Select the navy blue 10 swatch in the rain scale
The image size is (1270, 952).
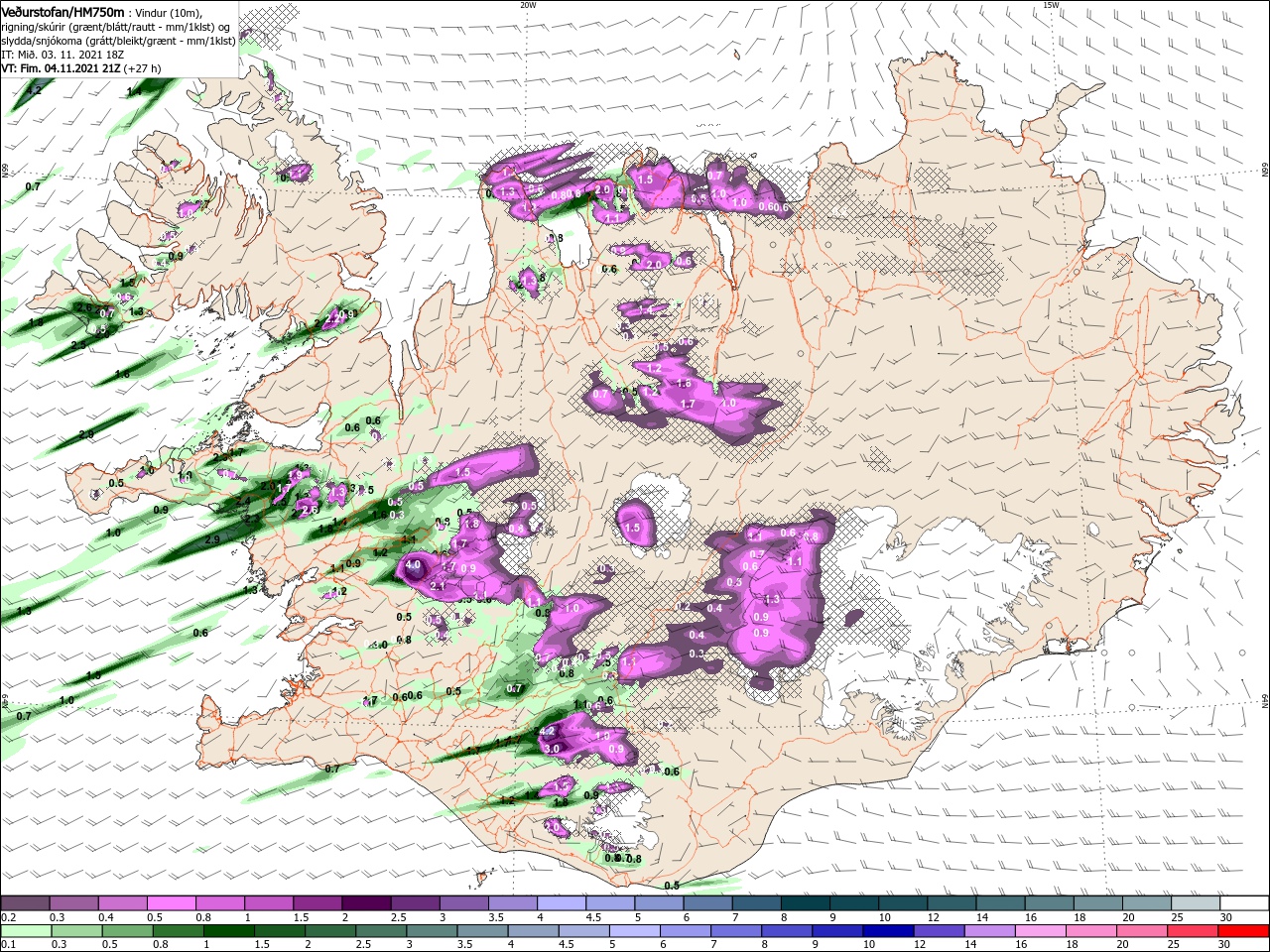pyautogui.click(x=886, y=931)
